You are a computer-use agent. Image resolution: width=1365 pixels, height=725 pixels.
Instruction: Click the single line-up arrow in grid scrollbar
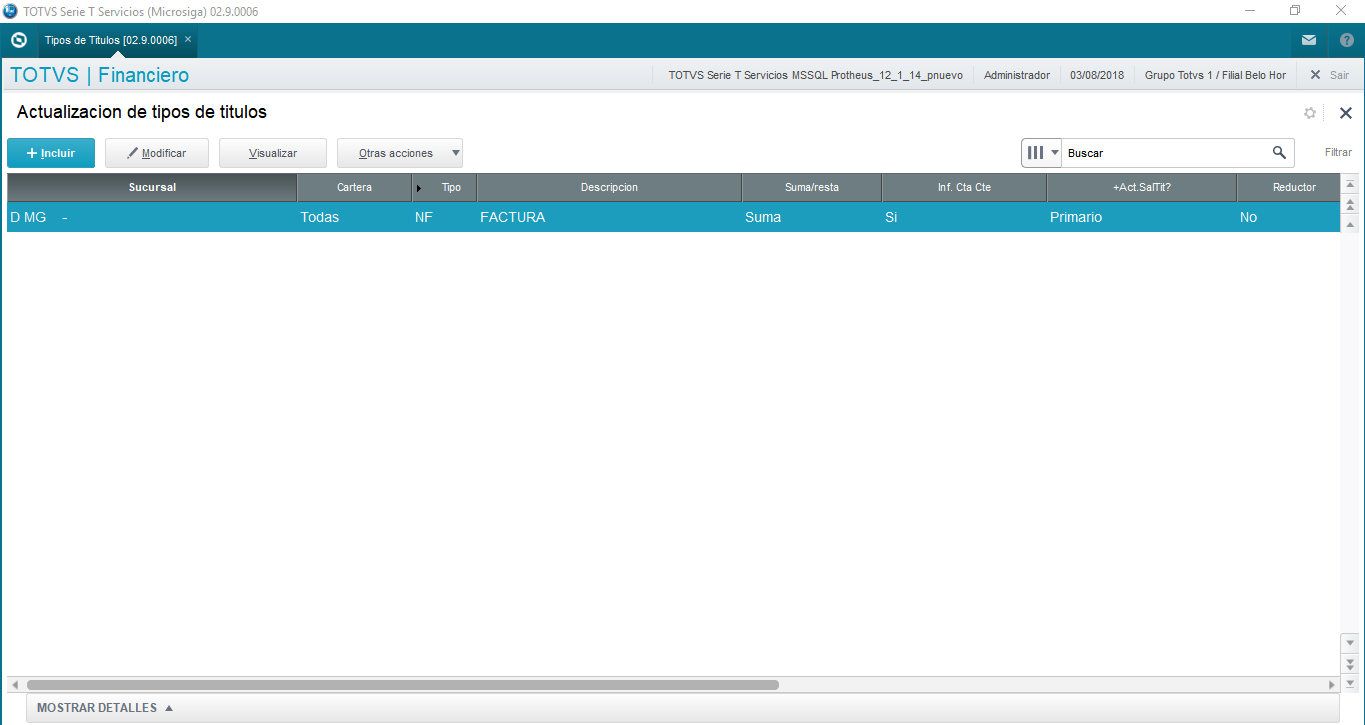1350,225
